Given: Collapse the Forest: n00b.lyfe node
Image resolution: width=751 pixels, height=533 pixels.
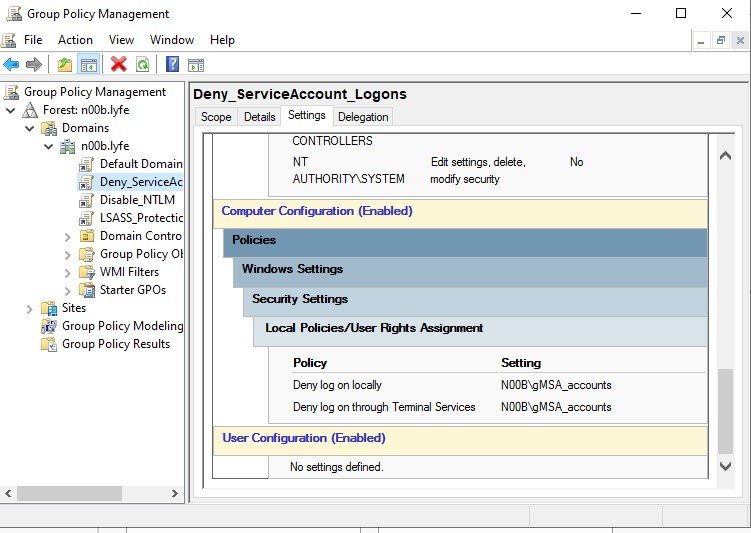Looking at the screenshot, I should 11,111.
